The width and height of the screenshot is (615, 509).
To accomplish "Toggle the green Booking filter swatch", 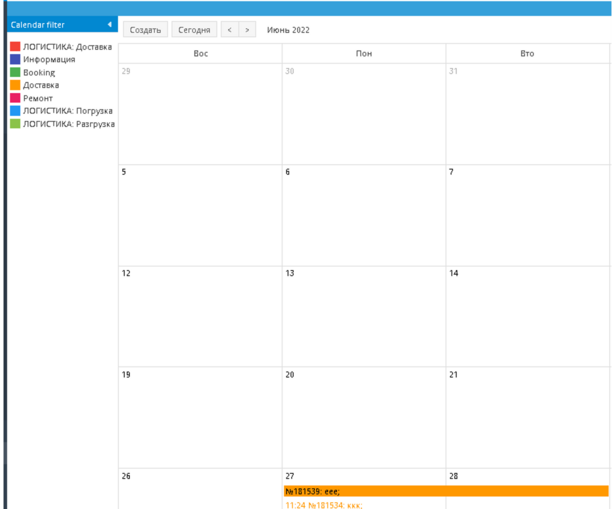I will 15,73.
